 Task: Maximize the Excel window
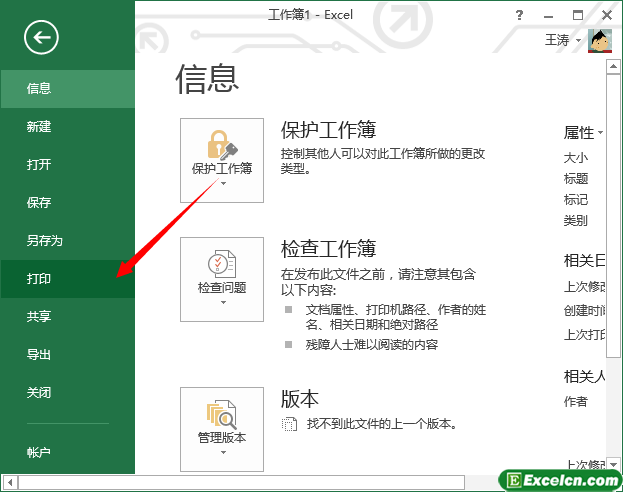pyautogui.click(x=578, y=15)
